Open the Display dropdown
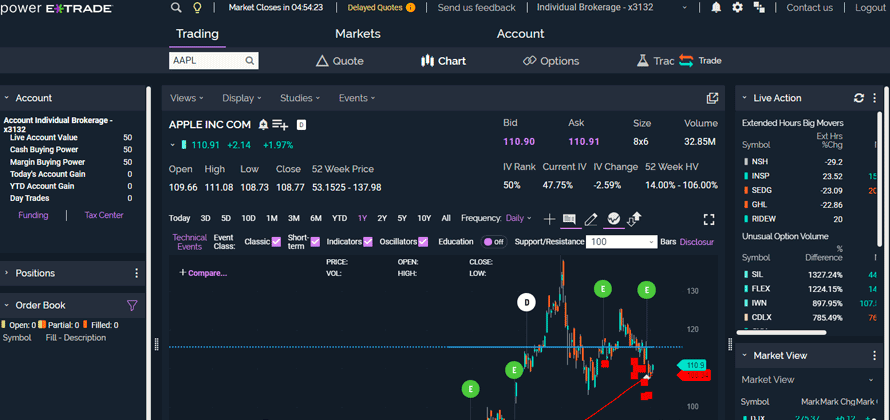 tap(242, 98)
